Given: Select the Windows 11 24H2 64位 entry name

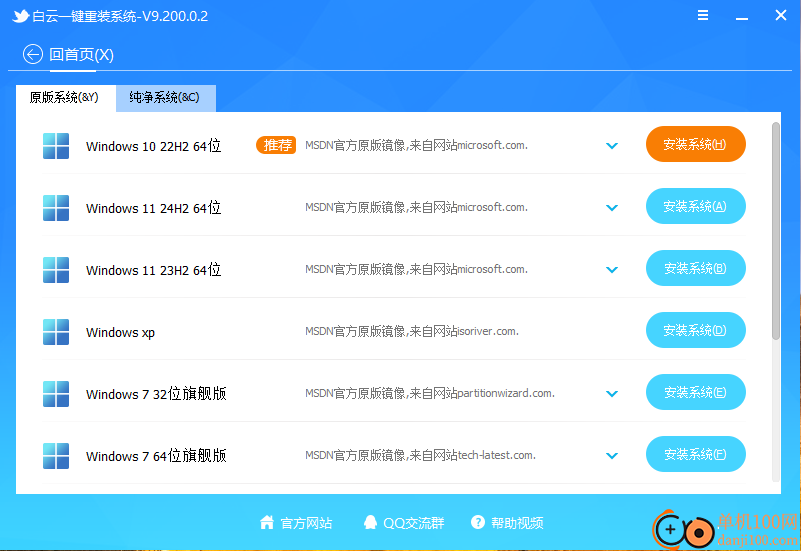Looking at the screenshot, I should tap(153, 208).
